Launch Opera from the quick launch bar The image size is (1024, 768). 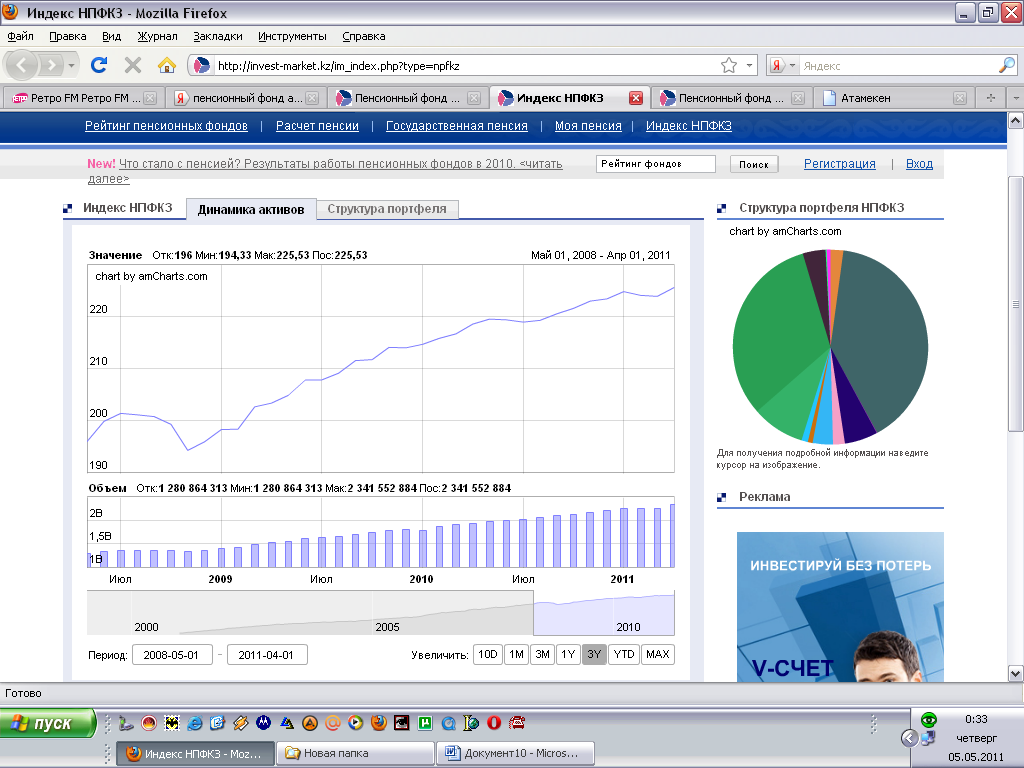tap(494, 722)
